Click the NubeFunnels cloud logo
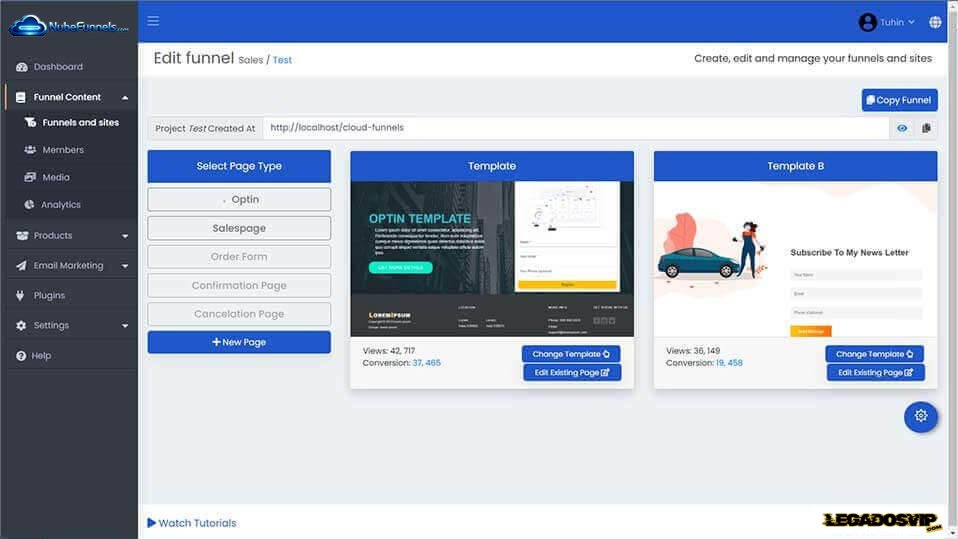958x539 pixels. [x=68, y=24]
